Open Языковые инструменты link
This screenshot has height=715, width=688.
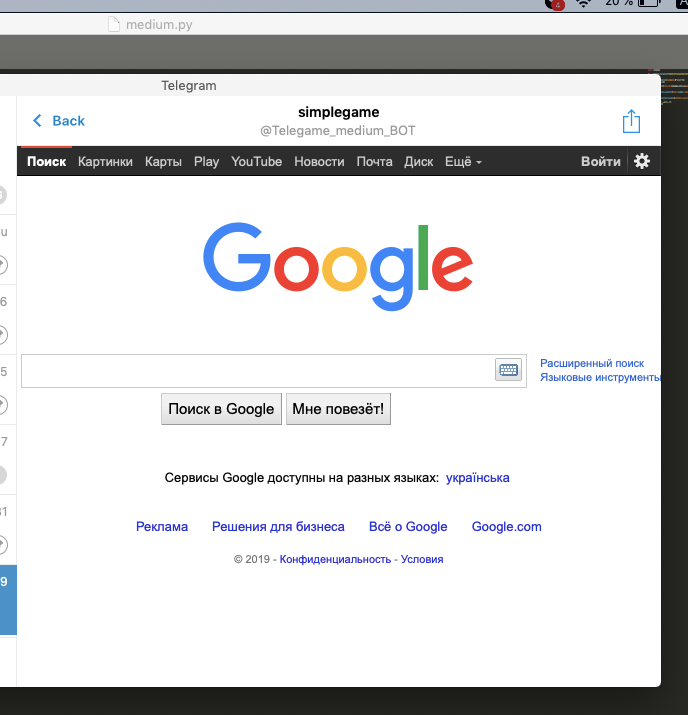tap(600, 378)
